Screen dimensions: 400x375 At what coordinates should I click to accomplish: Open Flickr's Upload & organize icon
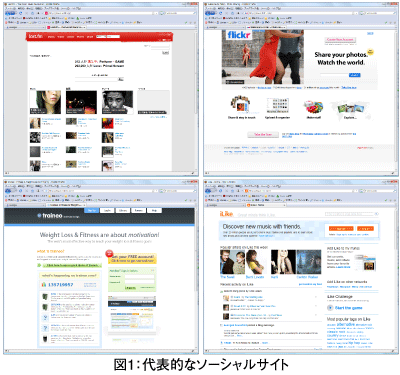coord(277,106)
